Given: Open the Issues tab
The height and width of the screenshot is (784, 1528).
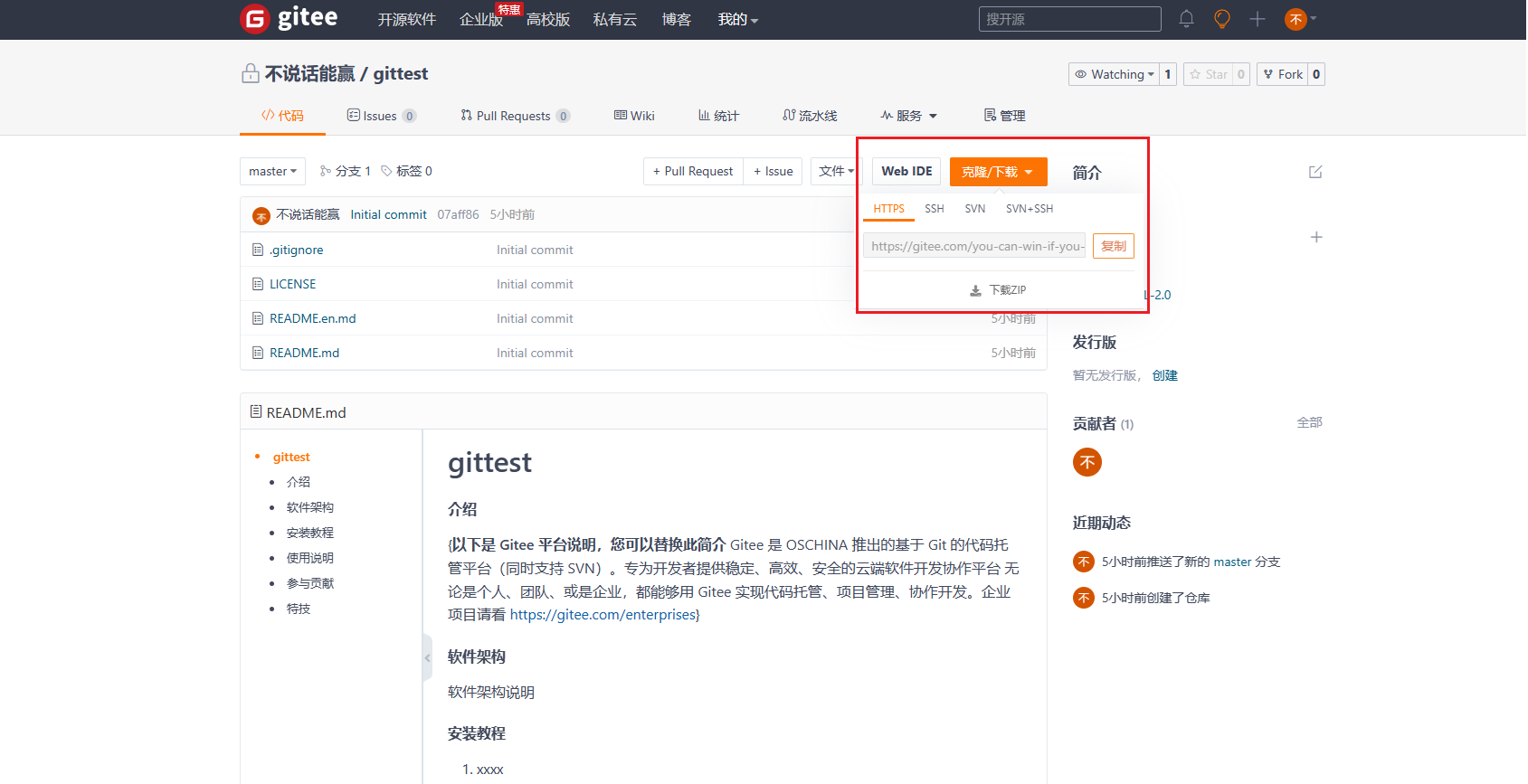Looking at the screenshot, I should point(381,116).
